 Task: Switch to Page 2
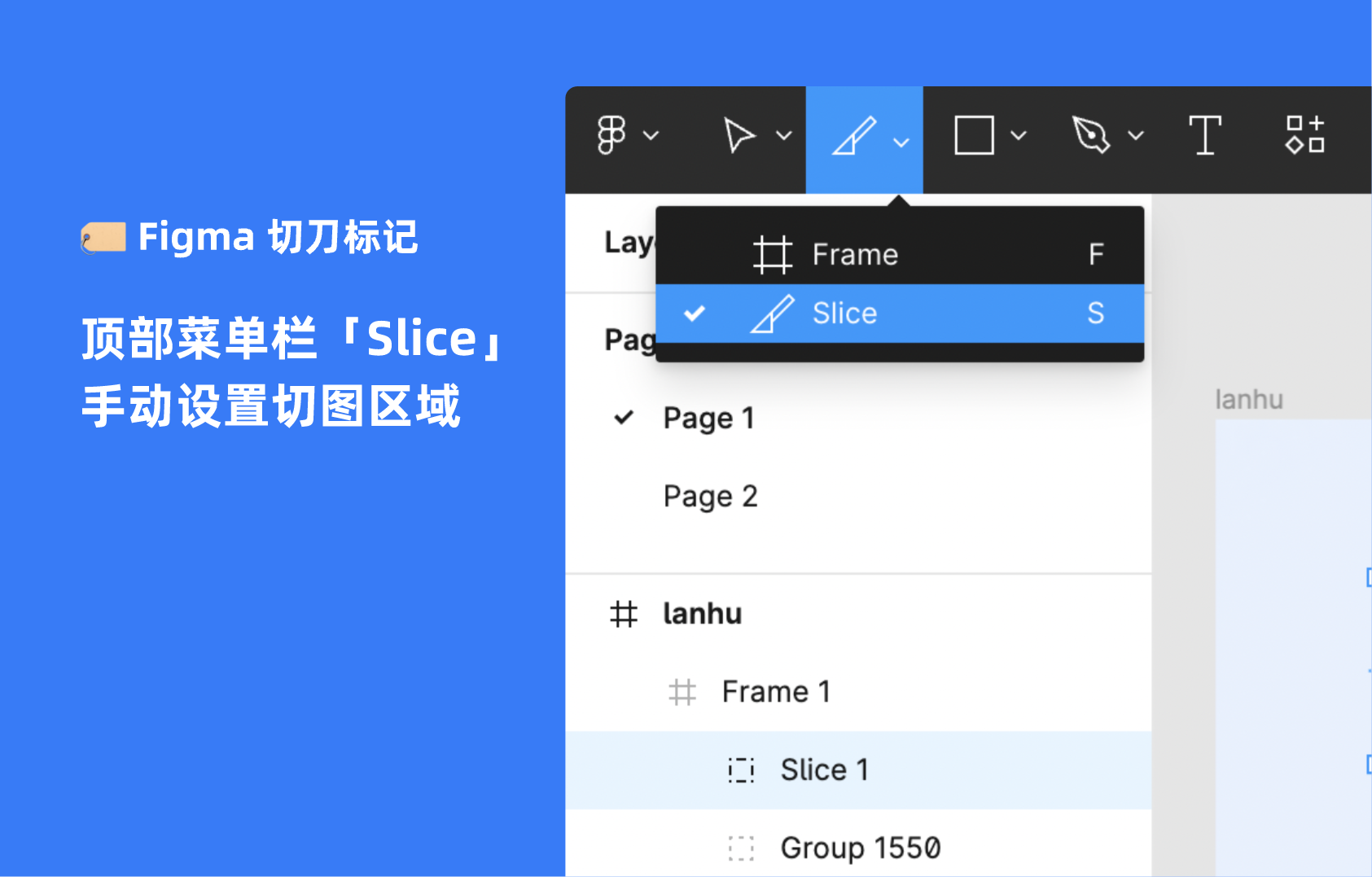point(710,496)
